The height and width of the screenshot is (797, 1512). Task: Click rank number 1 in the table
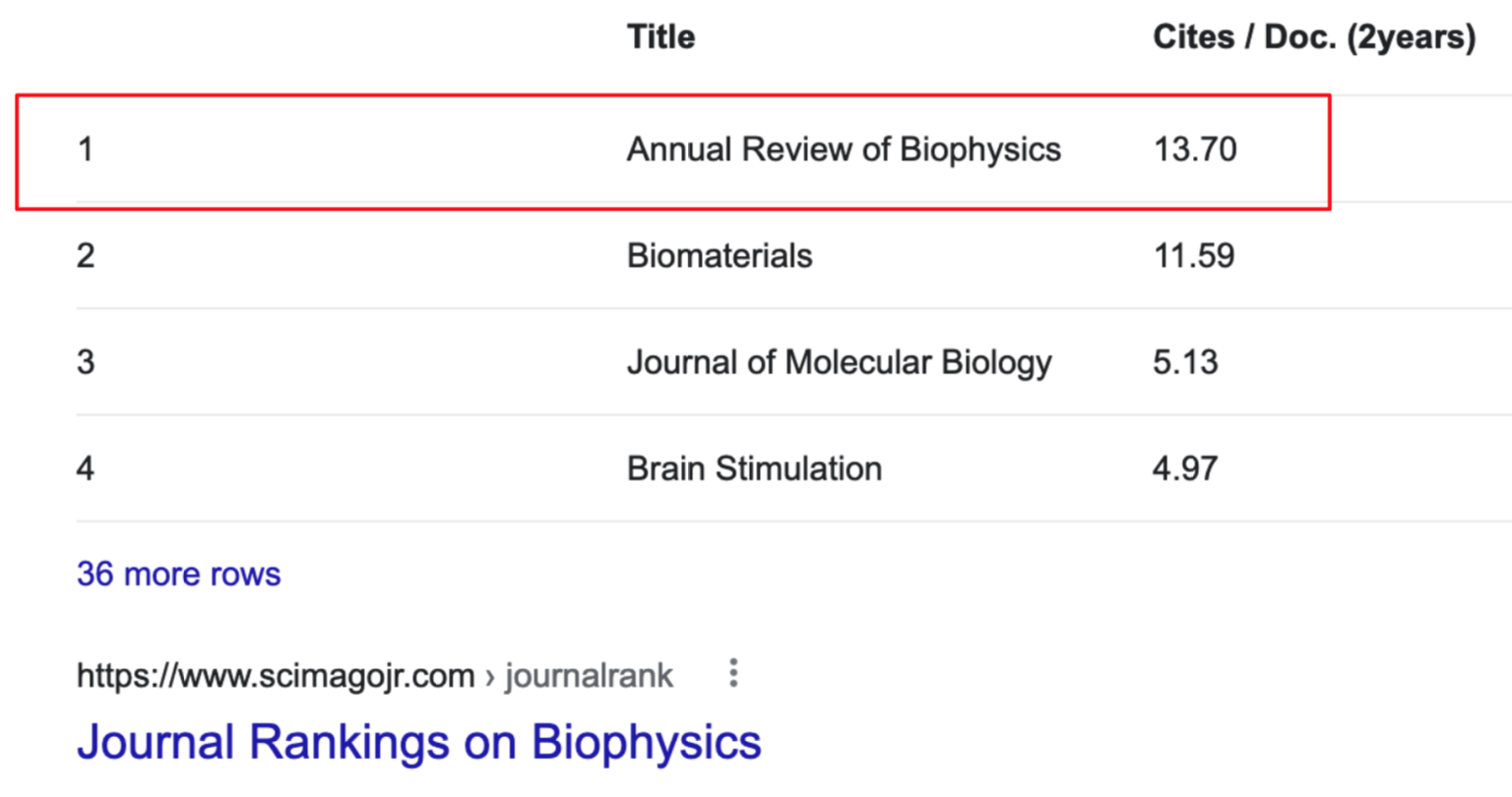click(86, 150)
